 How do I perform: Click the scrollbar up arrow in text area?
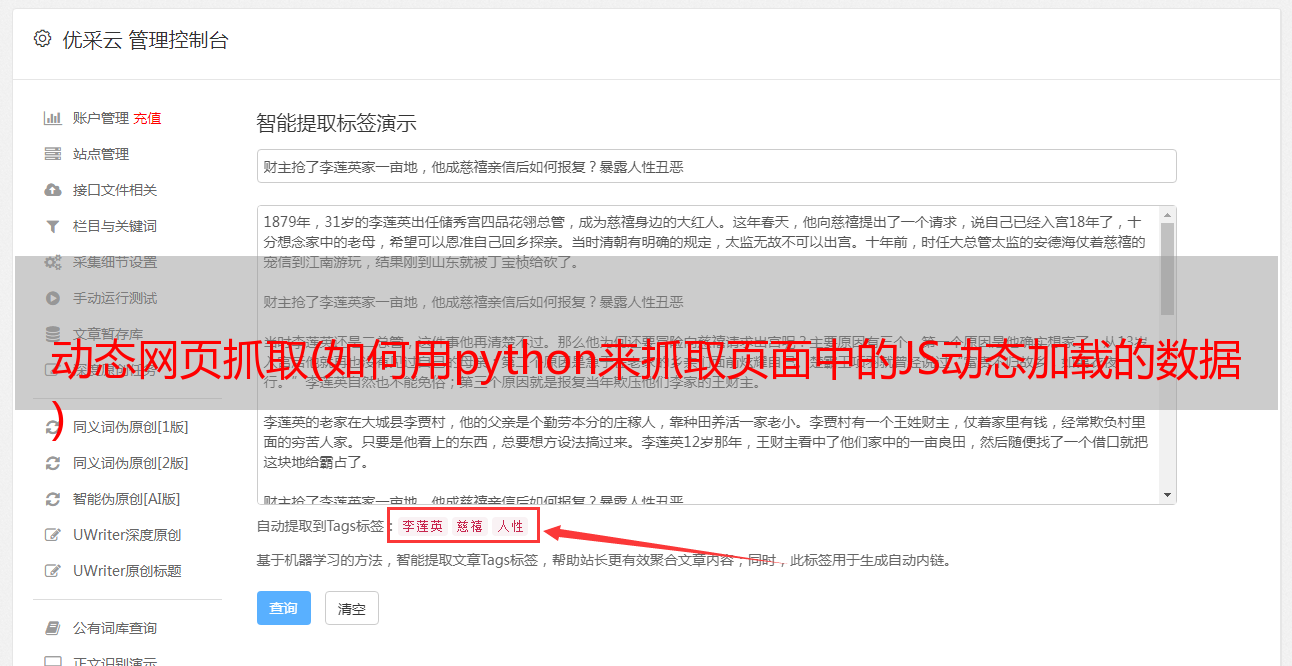(x=1167, y=215)
